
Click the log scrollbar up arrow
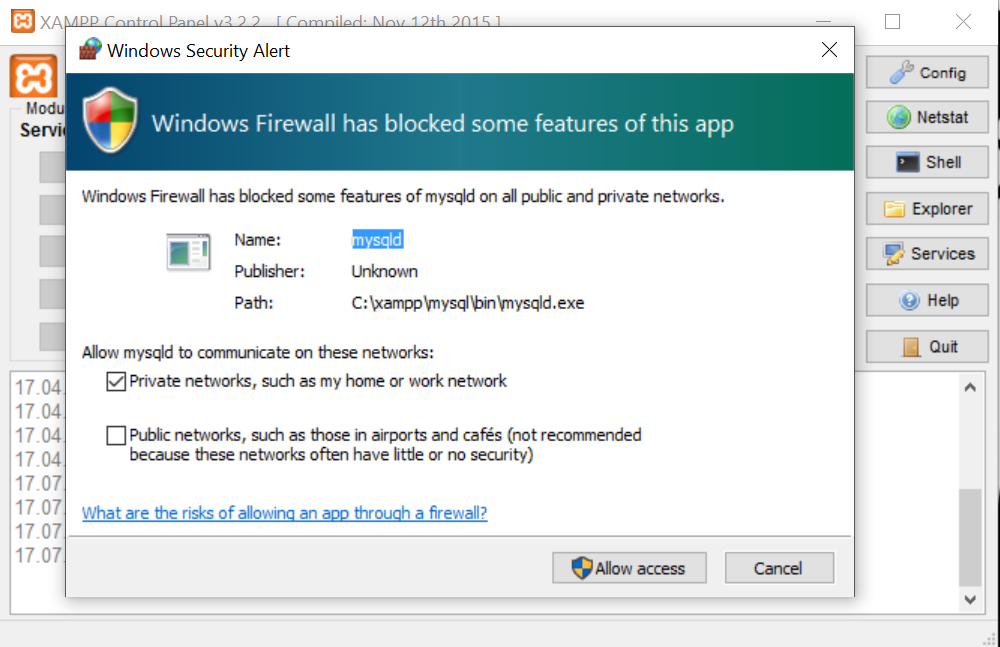(x=970, y=387)
